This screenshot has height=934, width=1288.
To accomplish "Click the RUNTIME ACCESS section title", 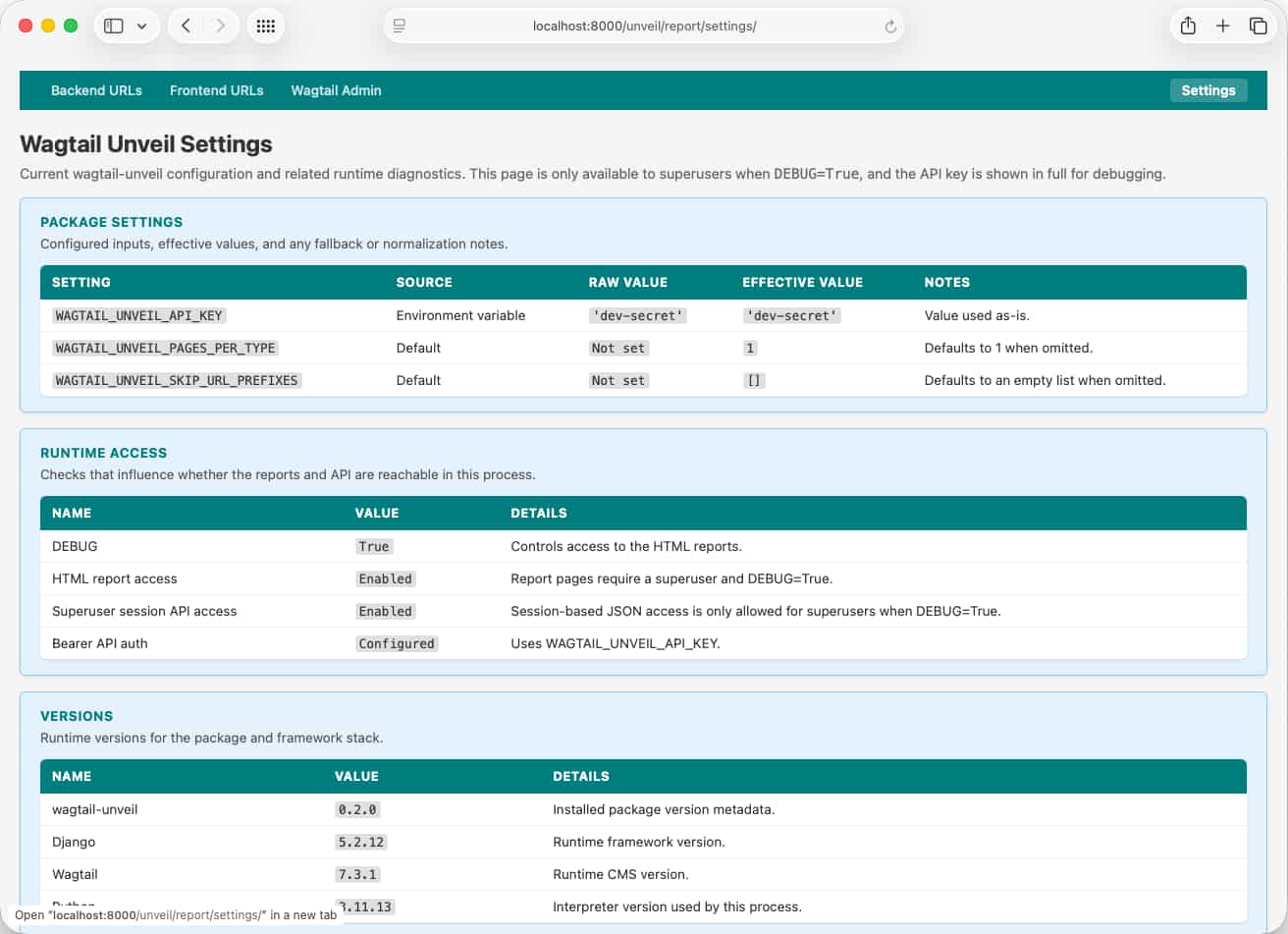I will coord(104,453).
